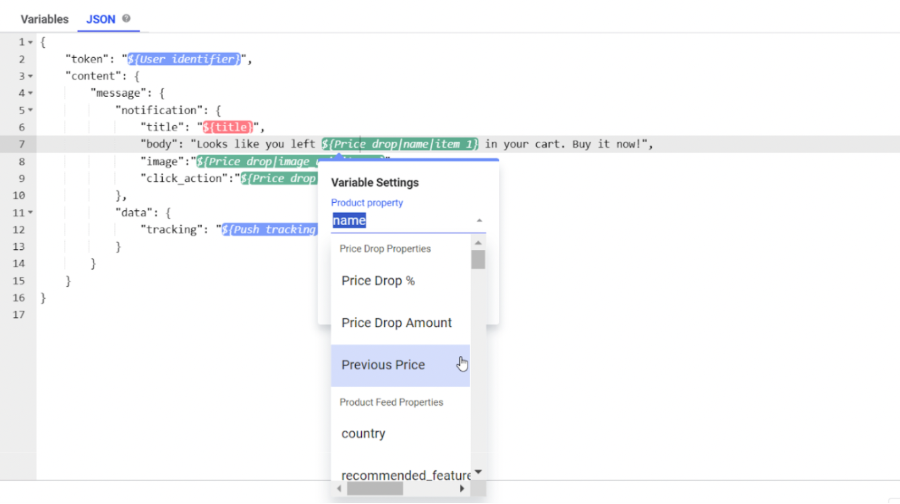This screenshot has width=900, height=504.
Task: Select the JSON tab
Action: 100,19
